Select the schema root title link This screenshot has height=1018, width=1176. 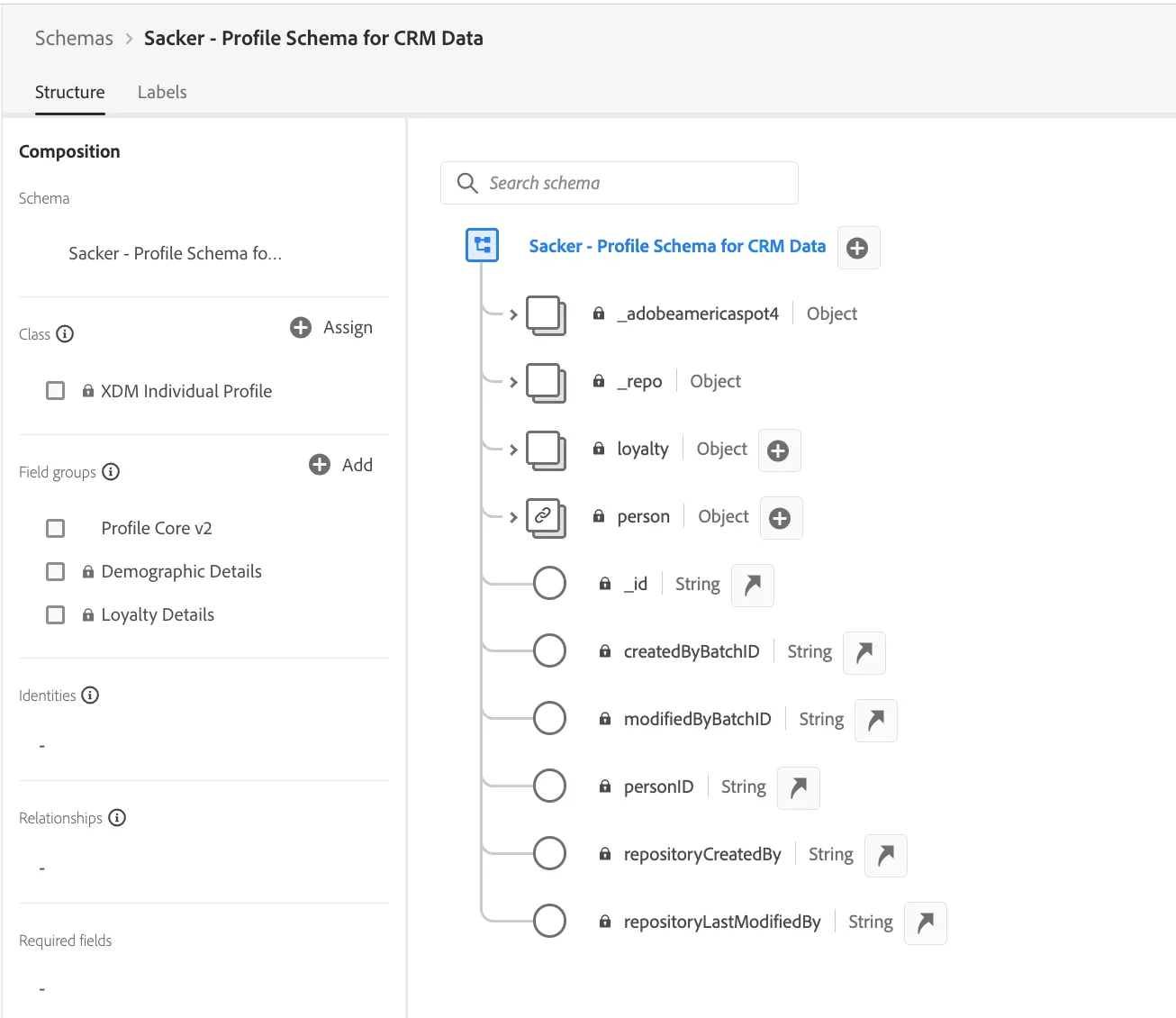point(677,246)
